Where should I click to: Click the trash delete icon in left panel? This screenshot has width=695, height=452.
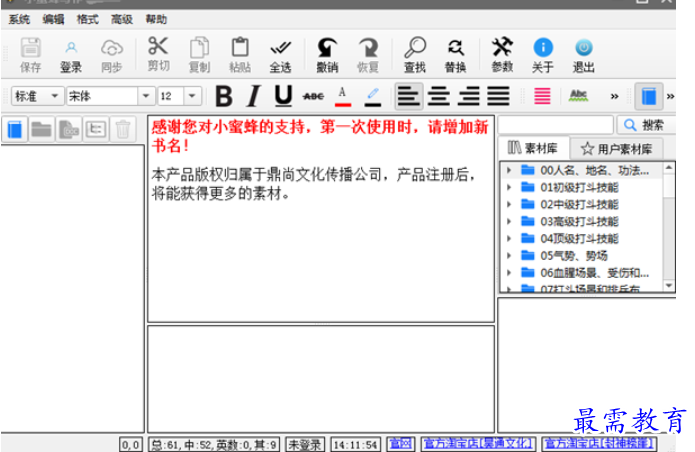[x=122, y=129]
